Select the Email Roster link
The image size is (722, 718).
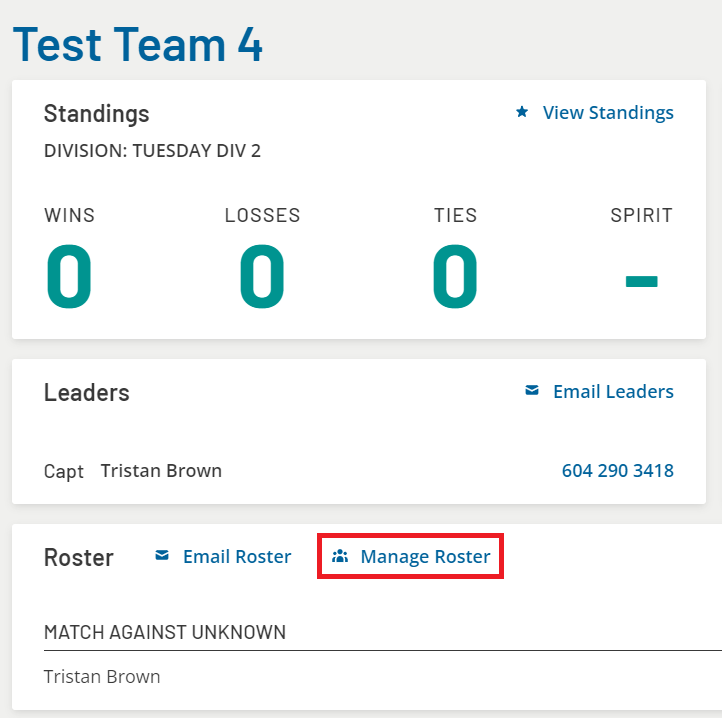[236, 557]
